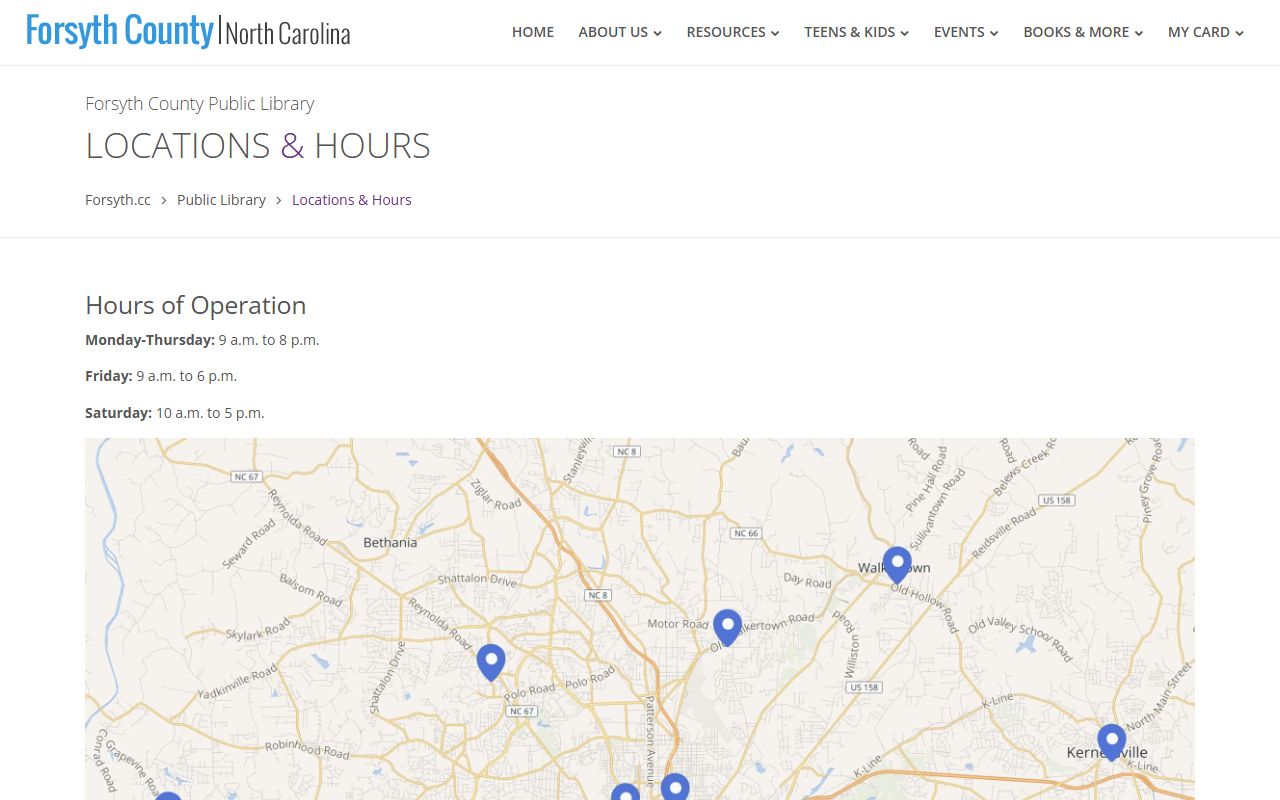Viewport: 1280px width, 800px height.
Task: Click the map pin near Polo Road
Action: (490, 662)
